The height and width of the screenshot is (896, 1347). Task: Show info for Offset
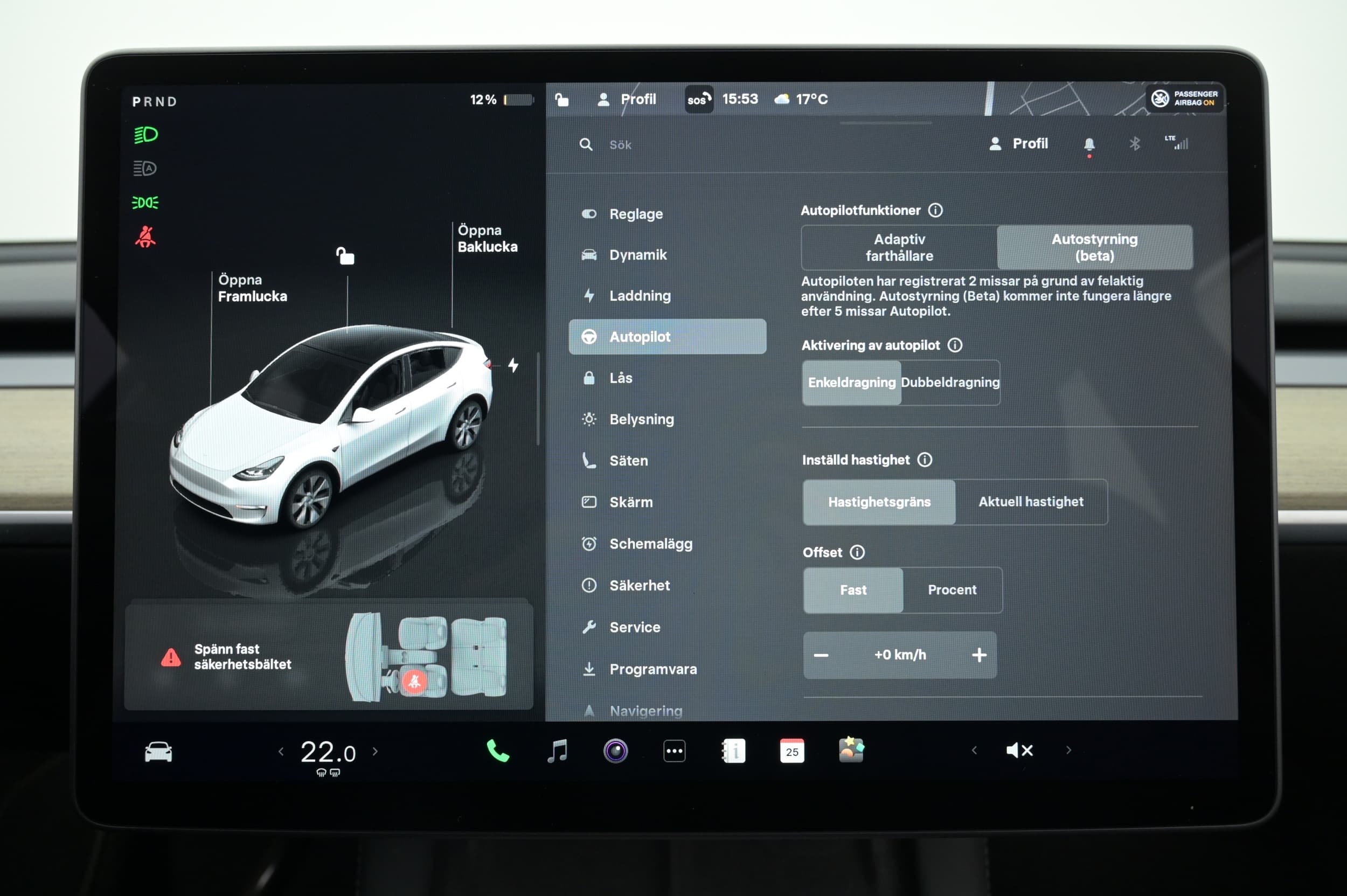click(x=857, y=553)
